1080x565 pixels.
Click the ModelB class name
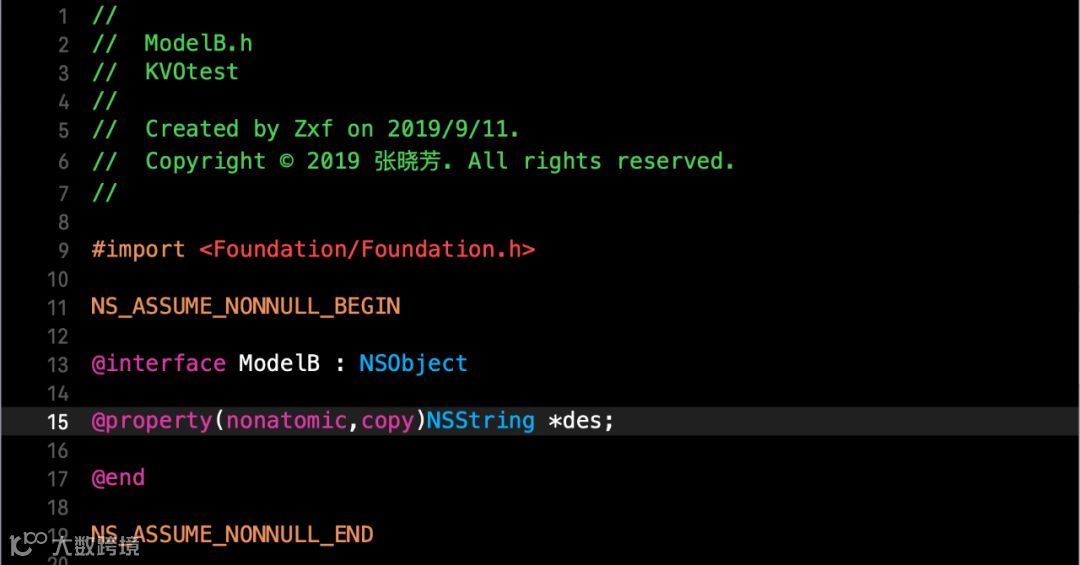[279, 363]
